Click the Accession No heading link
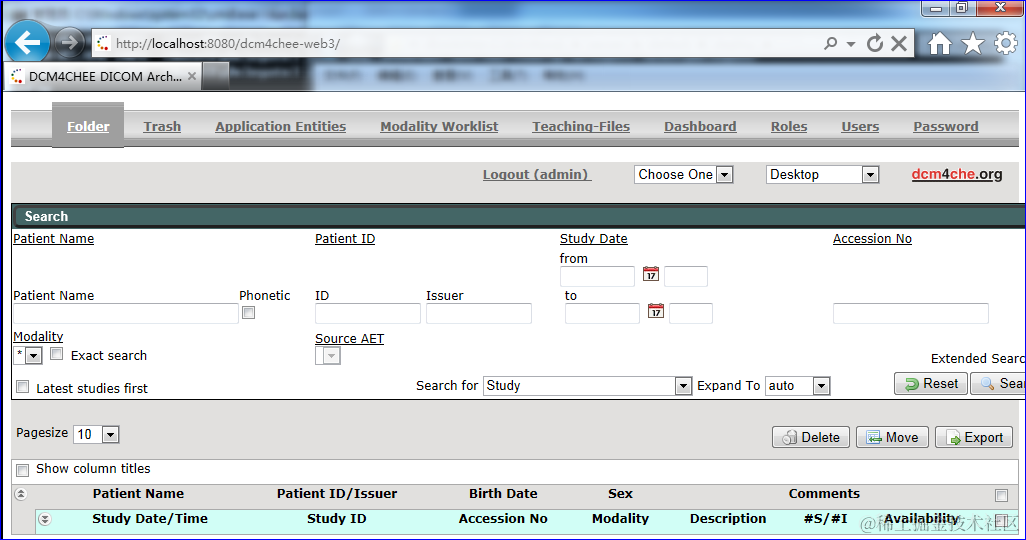1026x540 pixels. point(872,239)
